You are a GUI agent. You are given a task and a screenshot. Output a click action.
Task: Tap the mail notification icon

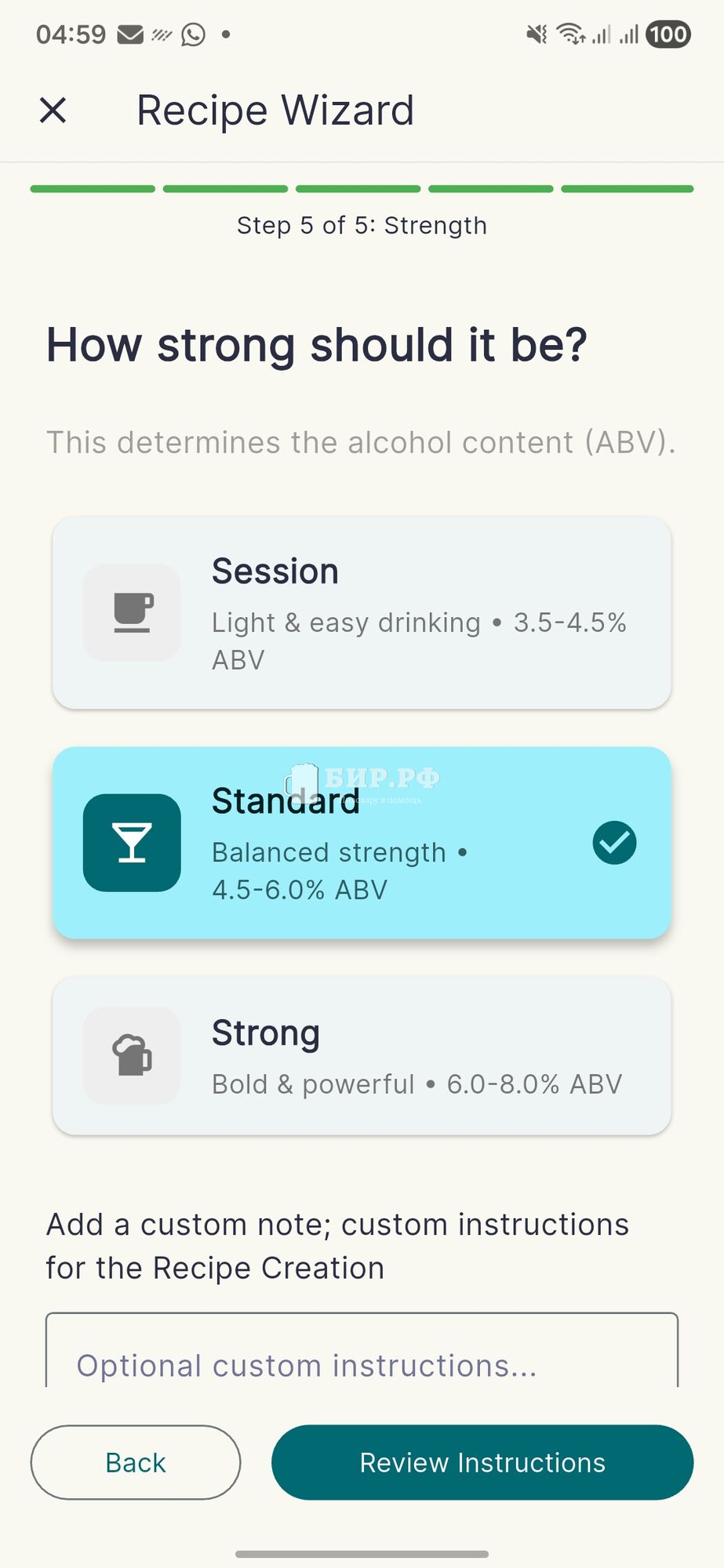coord(130,34)
